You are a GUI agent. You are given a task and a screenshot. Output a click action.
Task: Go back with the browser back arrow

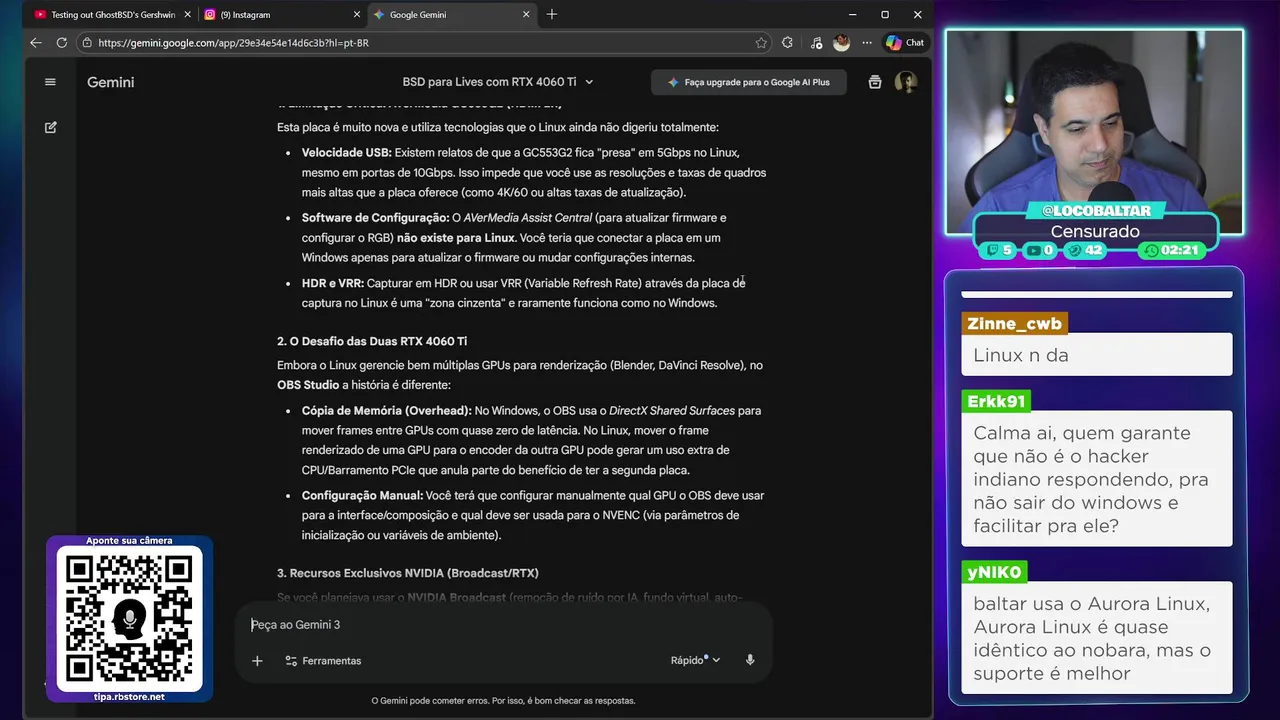(x=36, y=43)
